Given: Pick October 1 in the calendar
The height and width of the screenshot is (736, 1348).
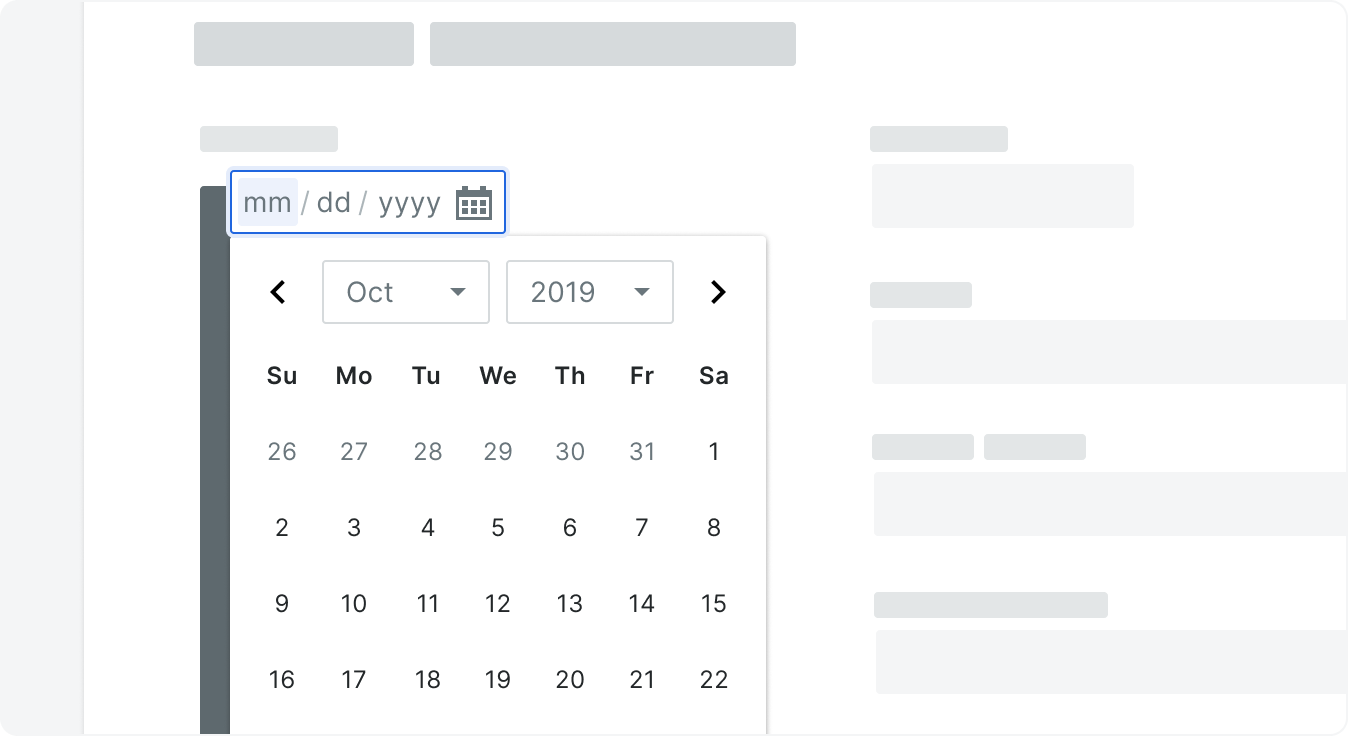Looking at the screenshot, I should pos(714,452).
